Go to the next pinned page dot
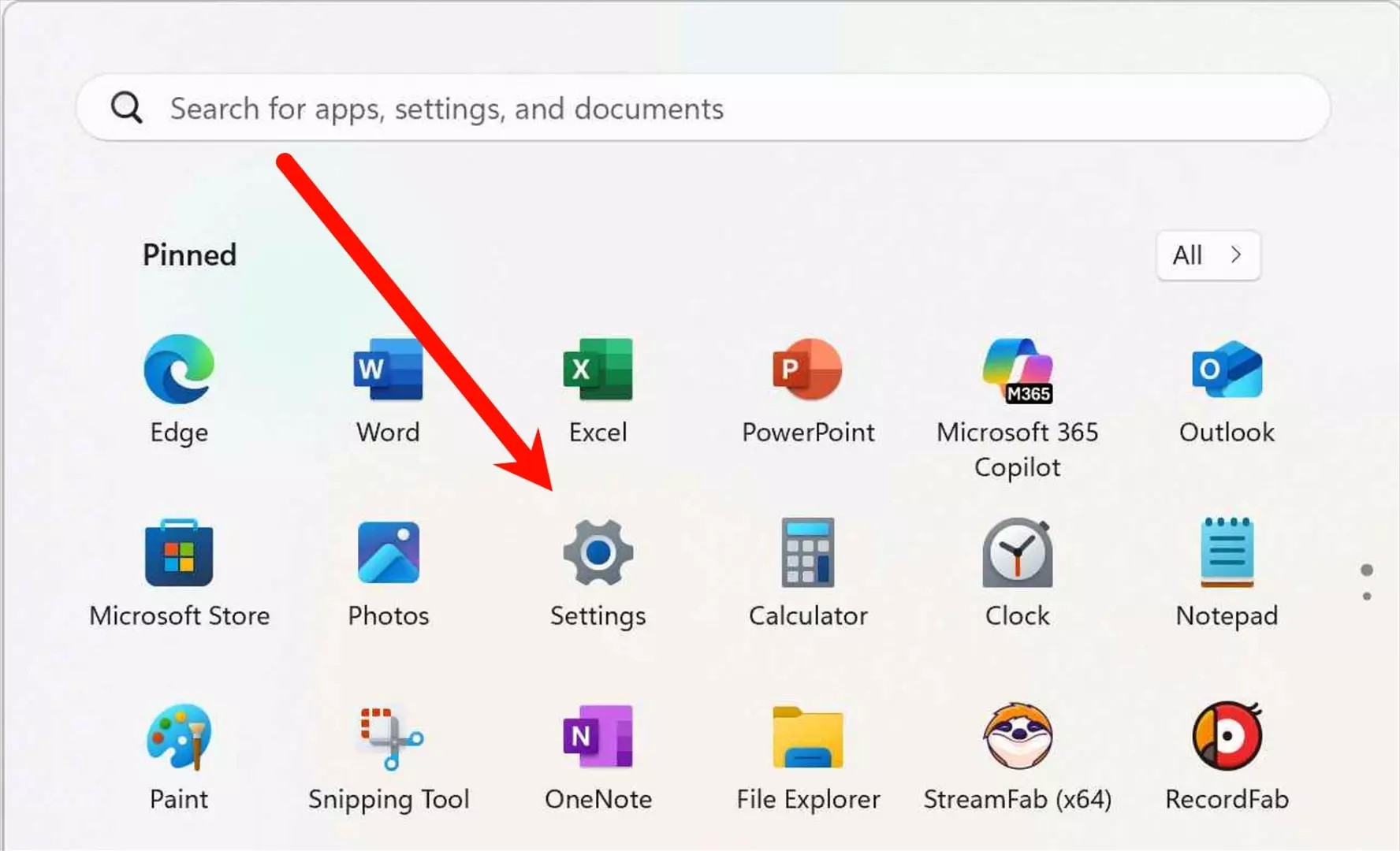This screenshot has height=851, width=1400. [1367, 596]
